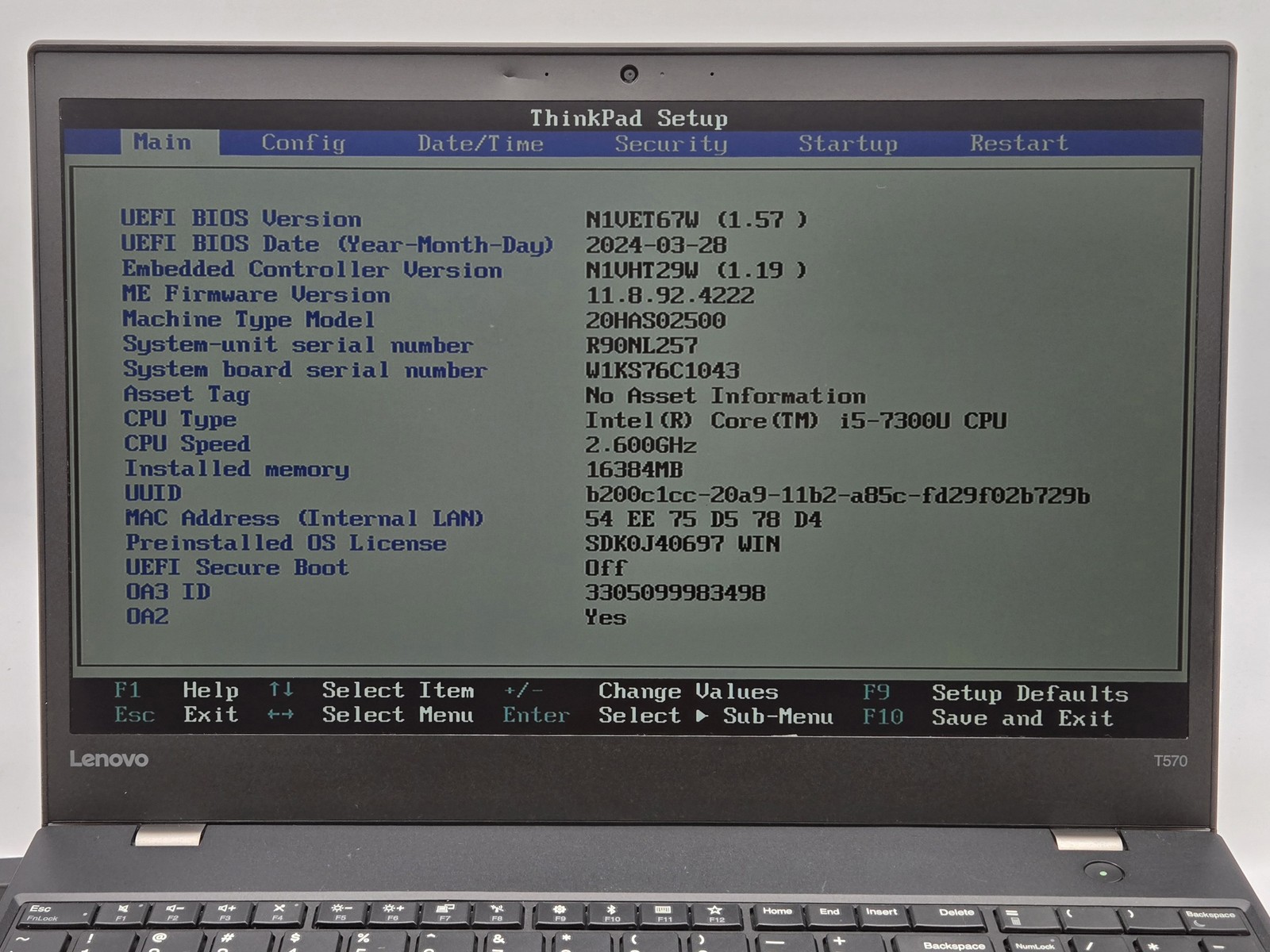The width and height of the screenshot is (1270, 952).
Task: Select machine type 20HAS02500
Action: [x=656, y=321]
